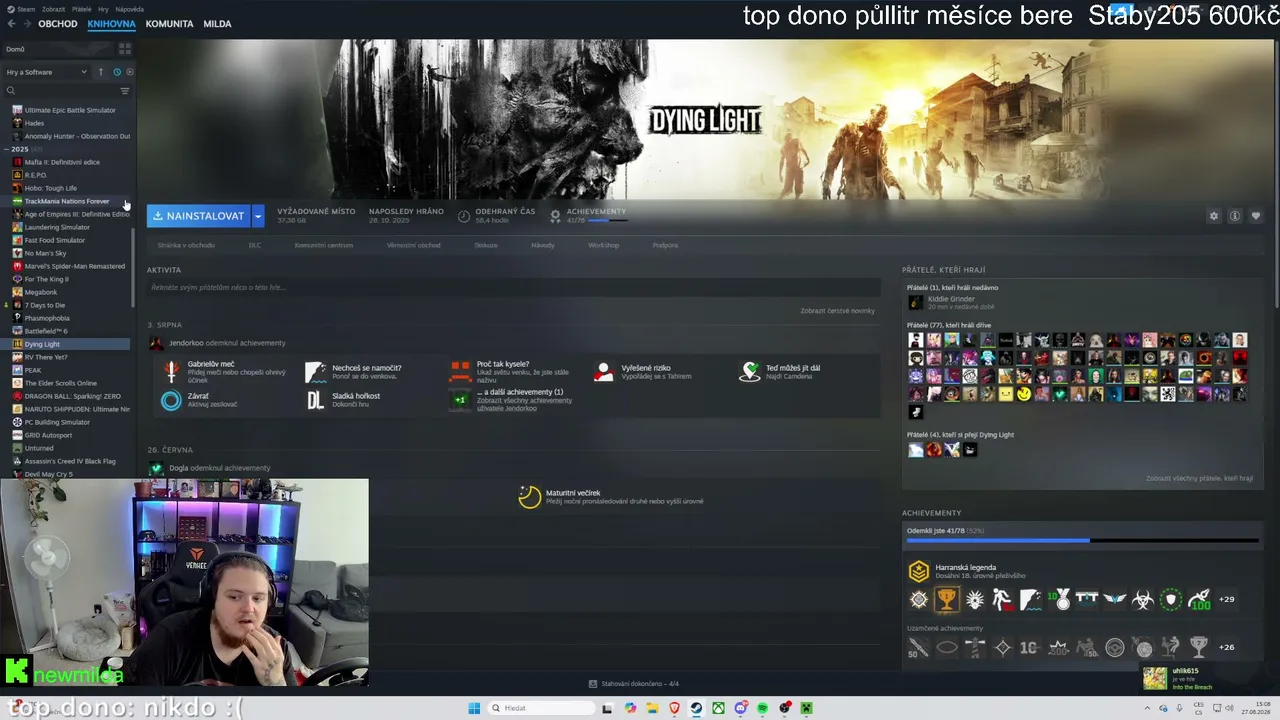This screenshot has width=1280, height=720.
Task: Toggle the ready-to-play filter icon
Action: (x=129, y=72)
